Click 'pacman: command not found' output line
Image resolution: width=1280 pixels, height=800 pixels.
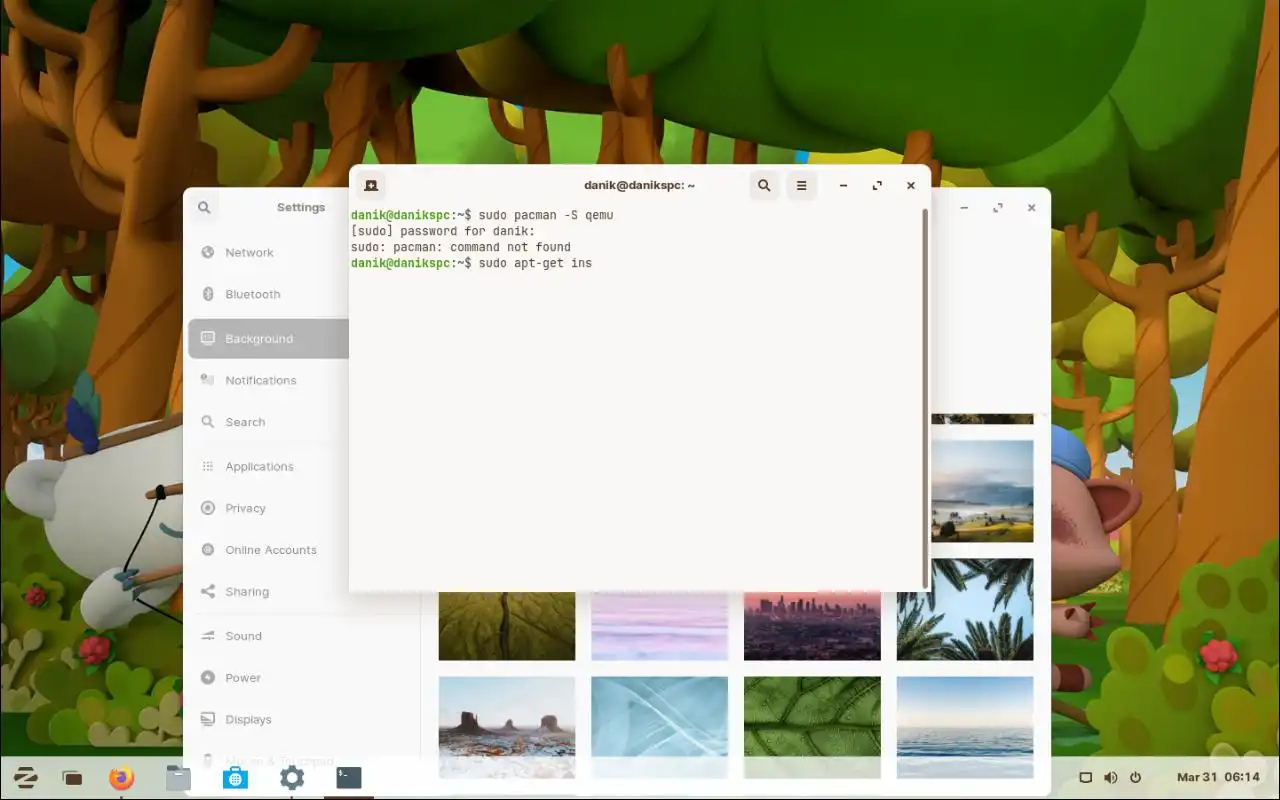(x=461, y=247)
